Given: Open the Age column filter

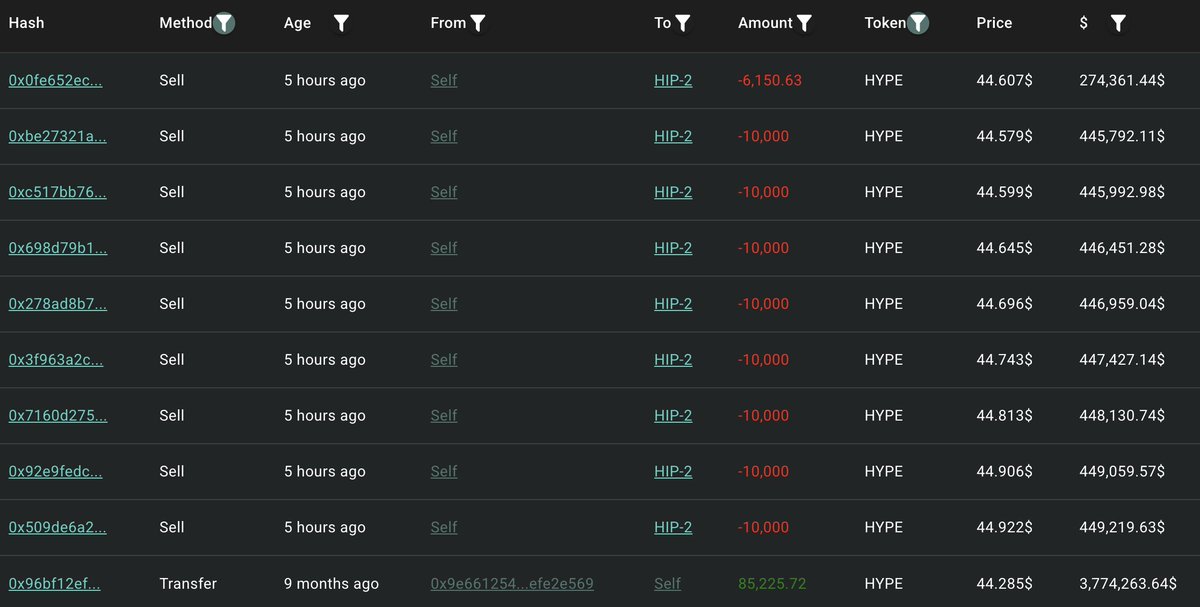Looking at the screenshot, I should pyautogui.click(x=341, y=23).
